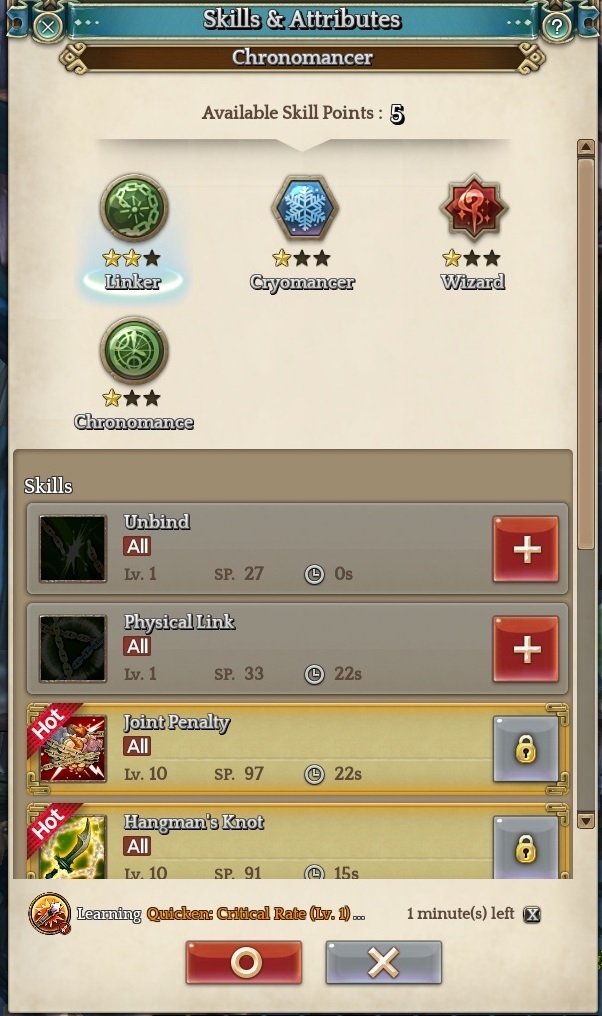Add a point to Unbind skill
Screen dimensions: 602x1016
tap(526, 549)
